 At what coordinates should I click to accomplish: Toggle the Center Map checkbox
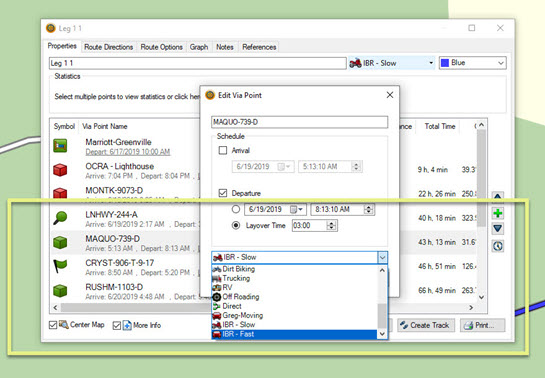53,325
